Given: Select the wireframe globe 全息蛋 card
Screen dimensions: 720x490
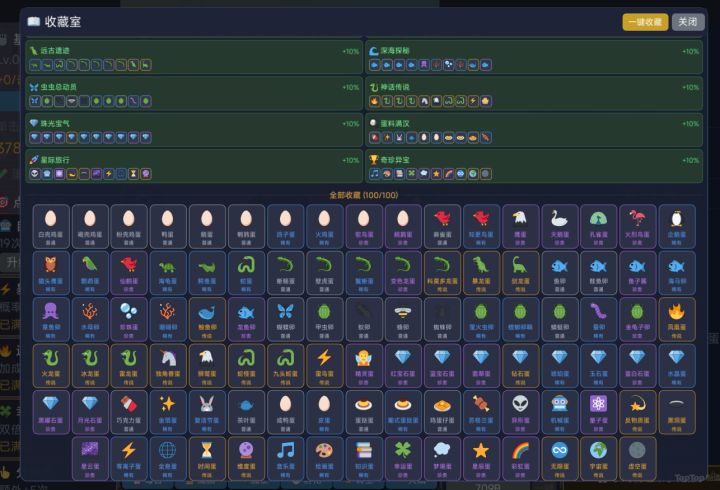Looking at the screenshot, I should [168, 458].
